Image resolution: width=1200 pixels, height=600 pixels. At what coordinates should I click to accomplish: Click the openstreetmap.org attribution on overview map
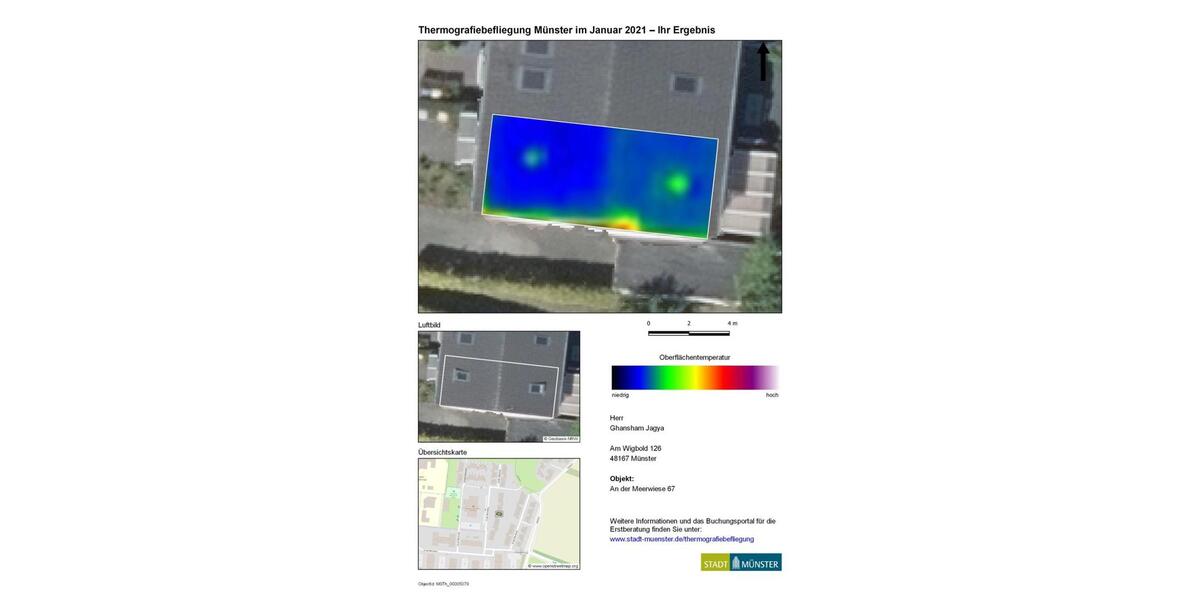click(x=553, y=566)
